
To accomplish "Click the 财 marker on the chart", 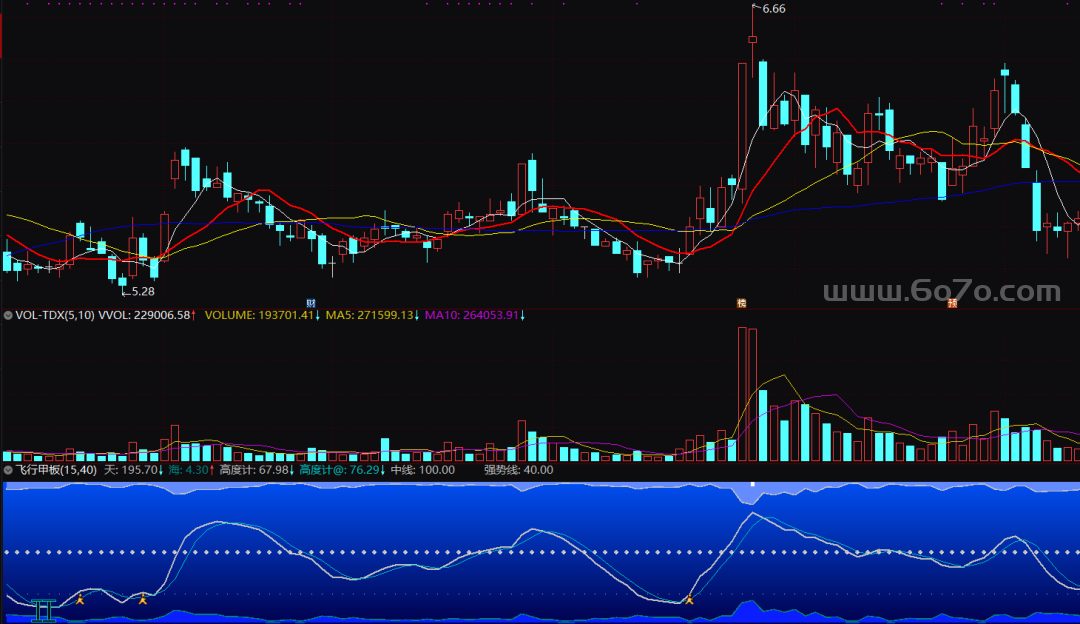I will pyautogui.click(x=311, y=303).
